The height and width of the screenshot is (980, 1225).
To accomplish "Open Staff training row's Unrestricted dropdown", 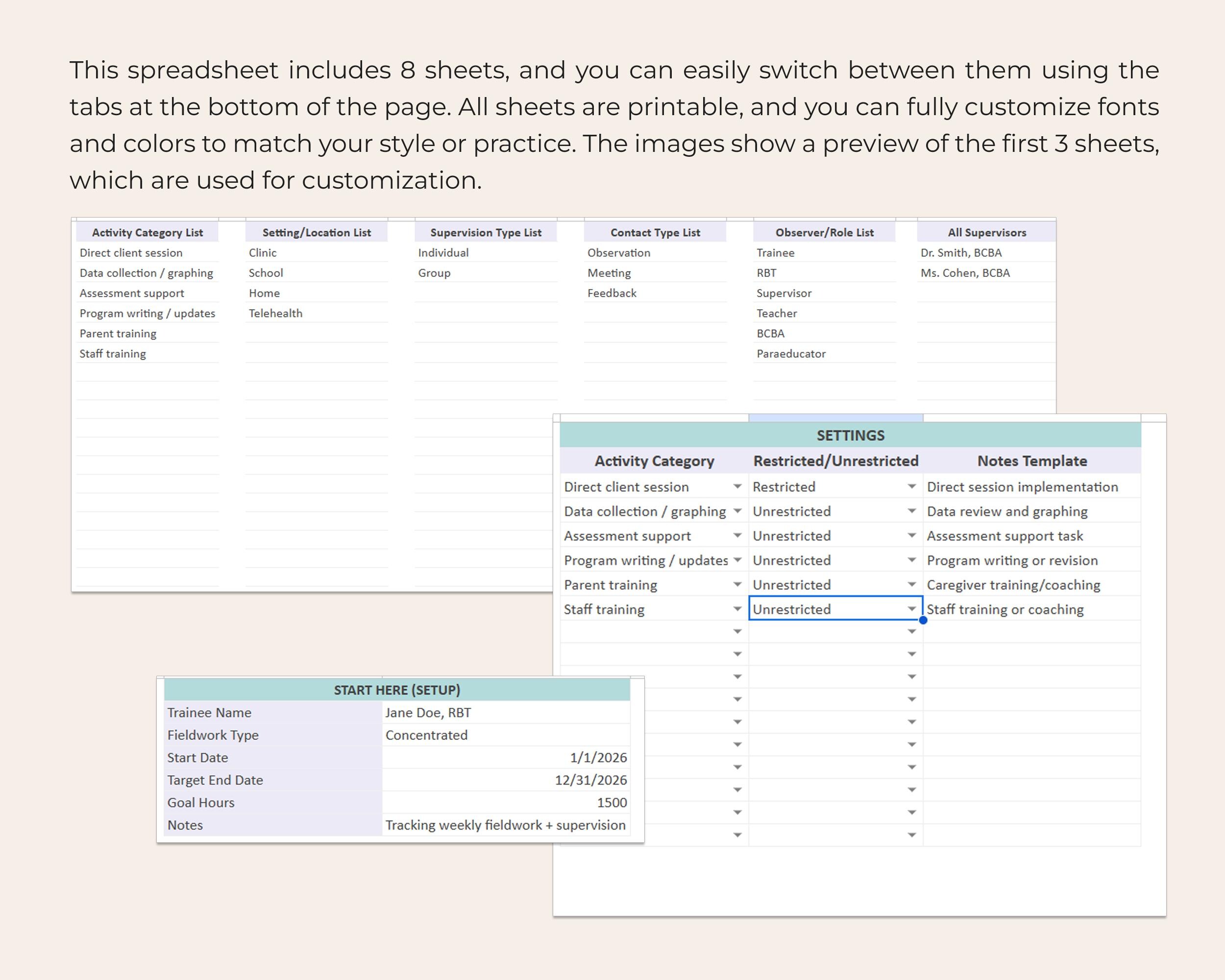I will coord(911,609).
